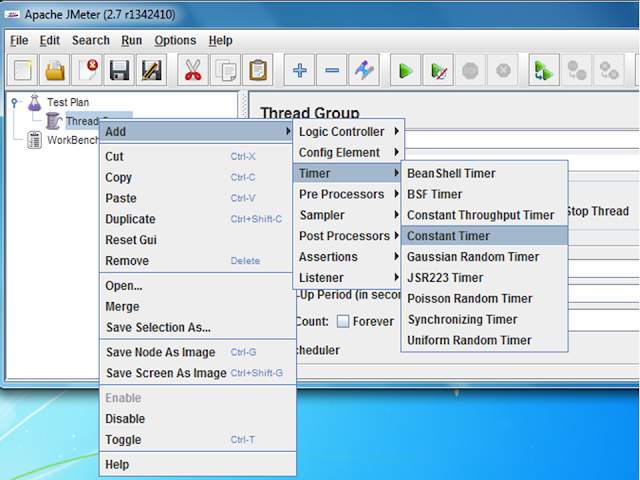Open the Timer submenu entry
The width and height of the screenshot is (640, 480).
tap(349, 173)
